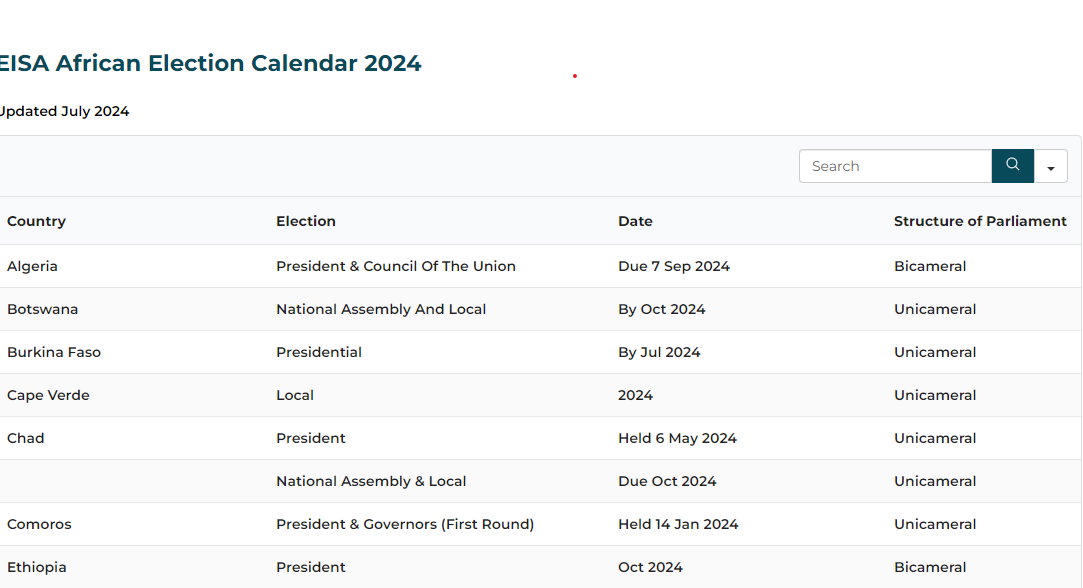Click the Date column header
The width and height of the screenshot is (1083, 588).
pos(635,221)
